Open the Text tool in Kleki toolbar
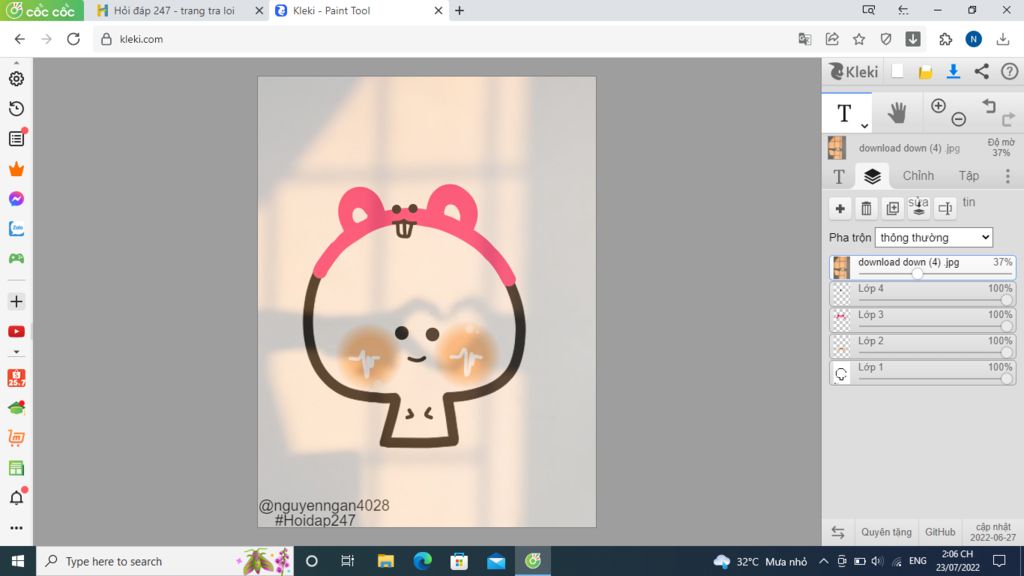This screenshot has height=576, width=1024. pos(844,113)
